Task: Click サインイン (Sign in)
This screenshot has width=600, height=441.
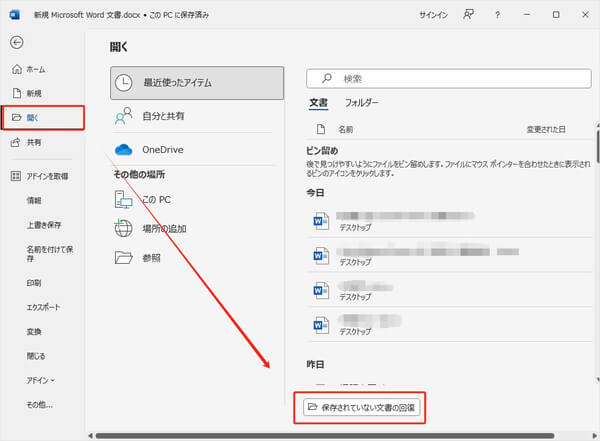Action: click(x=433, y=15)
